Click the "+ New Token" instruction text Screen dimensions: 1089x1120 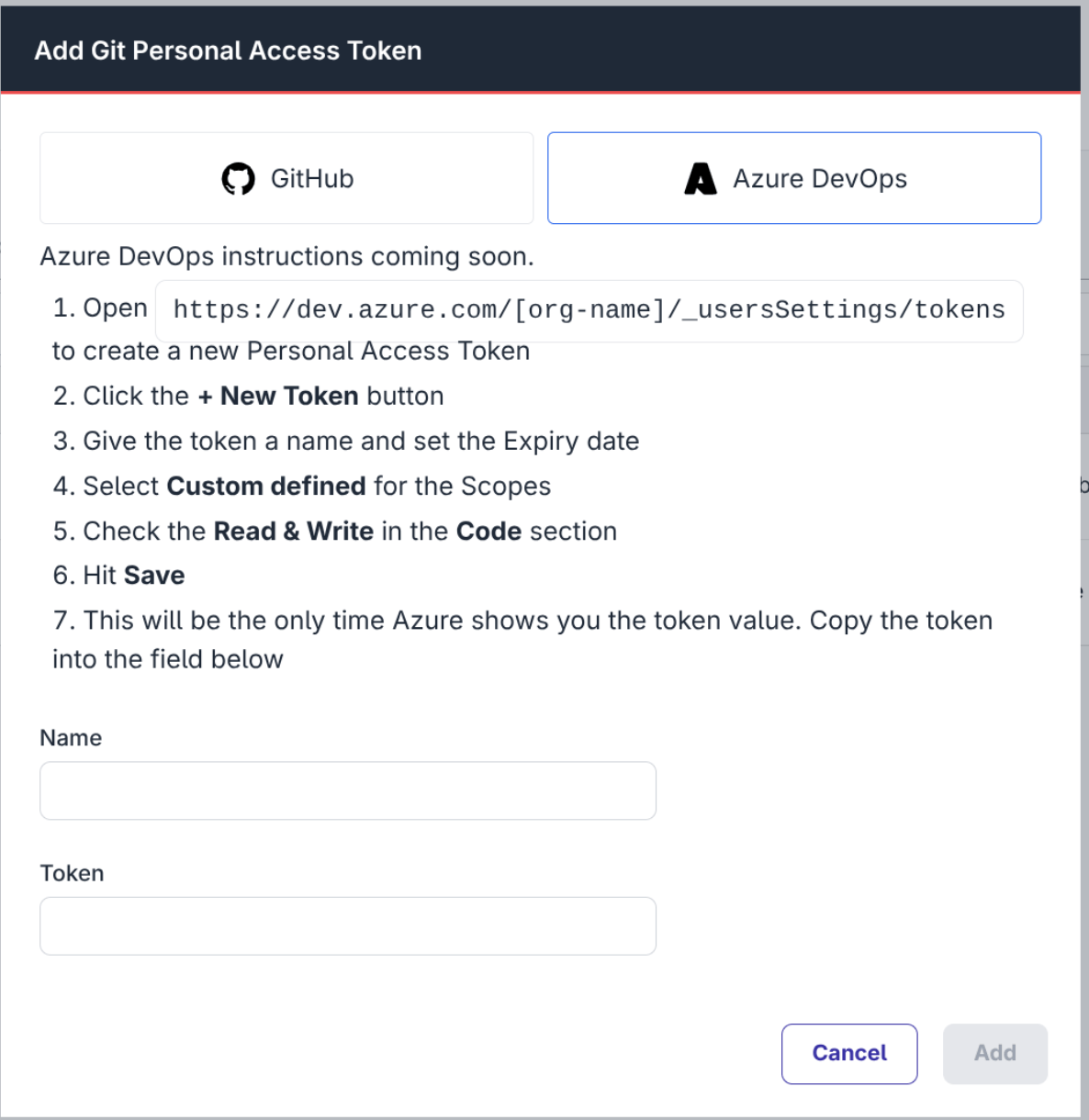coord(279,396)
